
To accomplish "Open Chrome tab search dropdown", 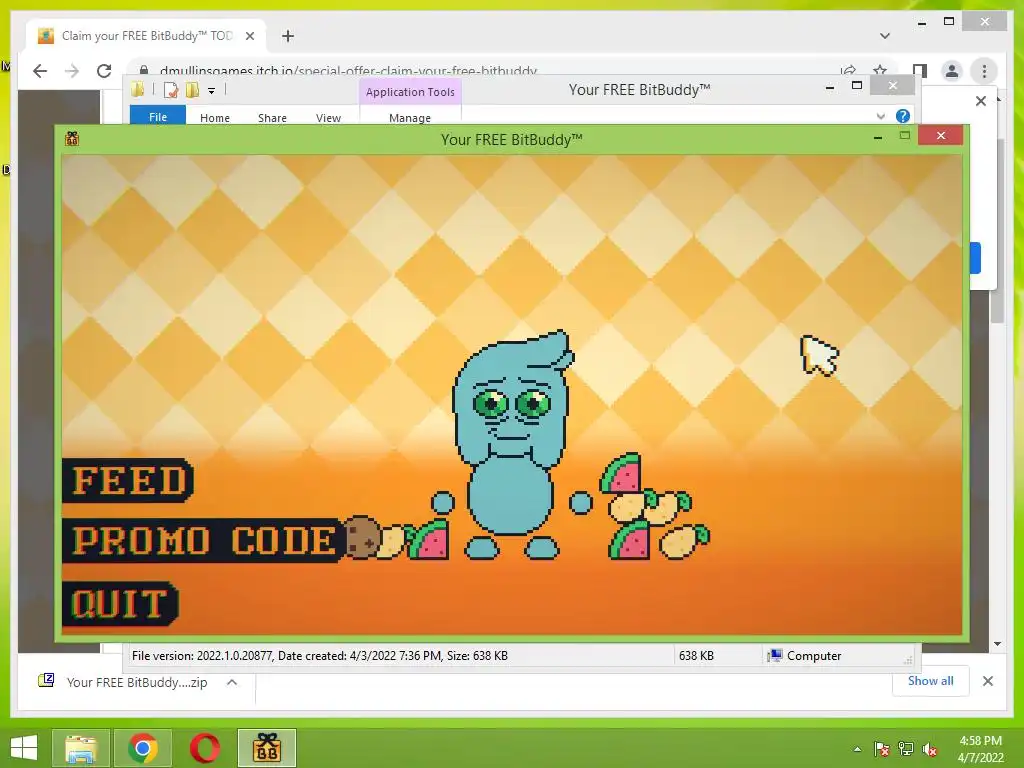I will pyautogui.click(x=885, y=36).
